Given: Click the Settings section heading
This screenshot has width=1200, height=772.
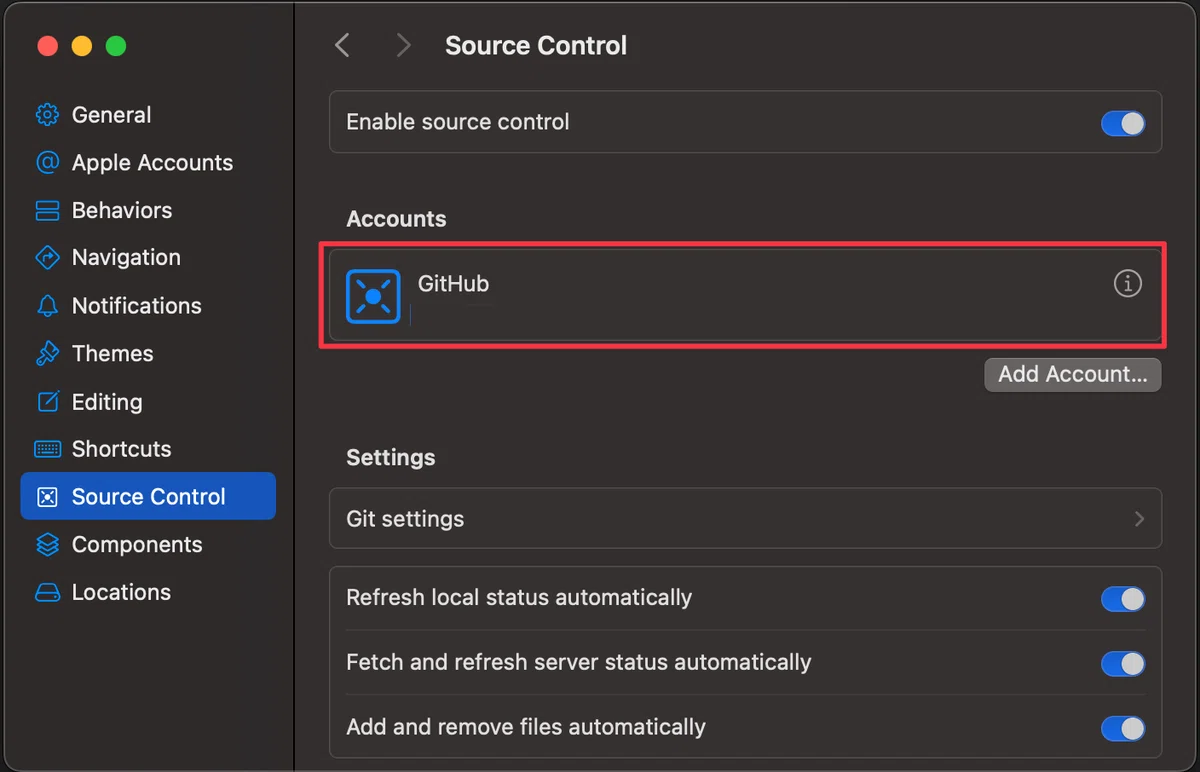Looking at the screenshot, I should coord(391,458).
